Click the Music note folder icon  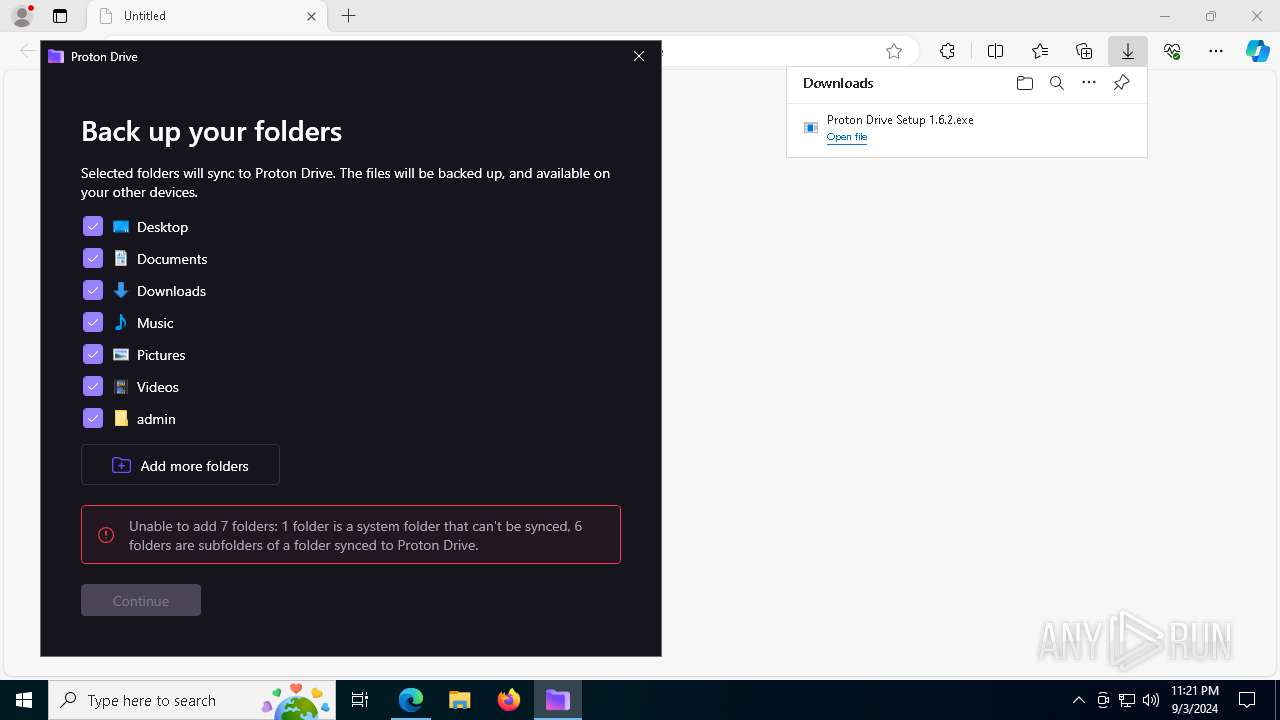coord(121,322)
